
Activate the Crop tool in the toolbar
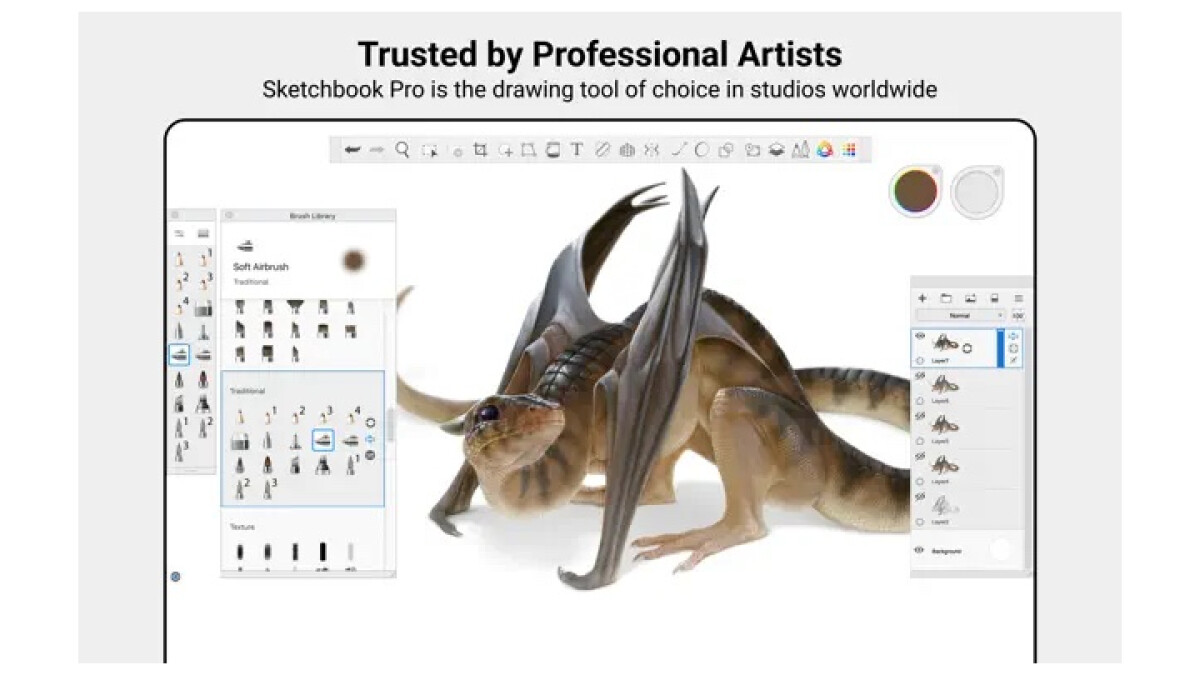pyautogui.click(x=480, y=150)
